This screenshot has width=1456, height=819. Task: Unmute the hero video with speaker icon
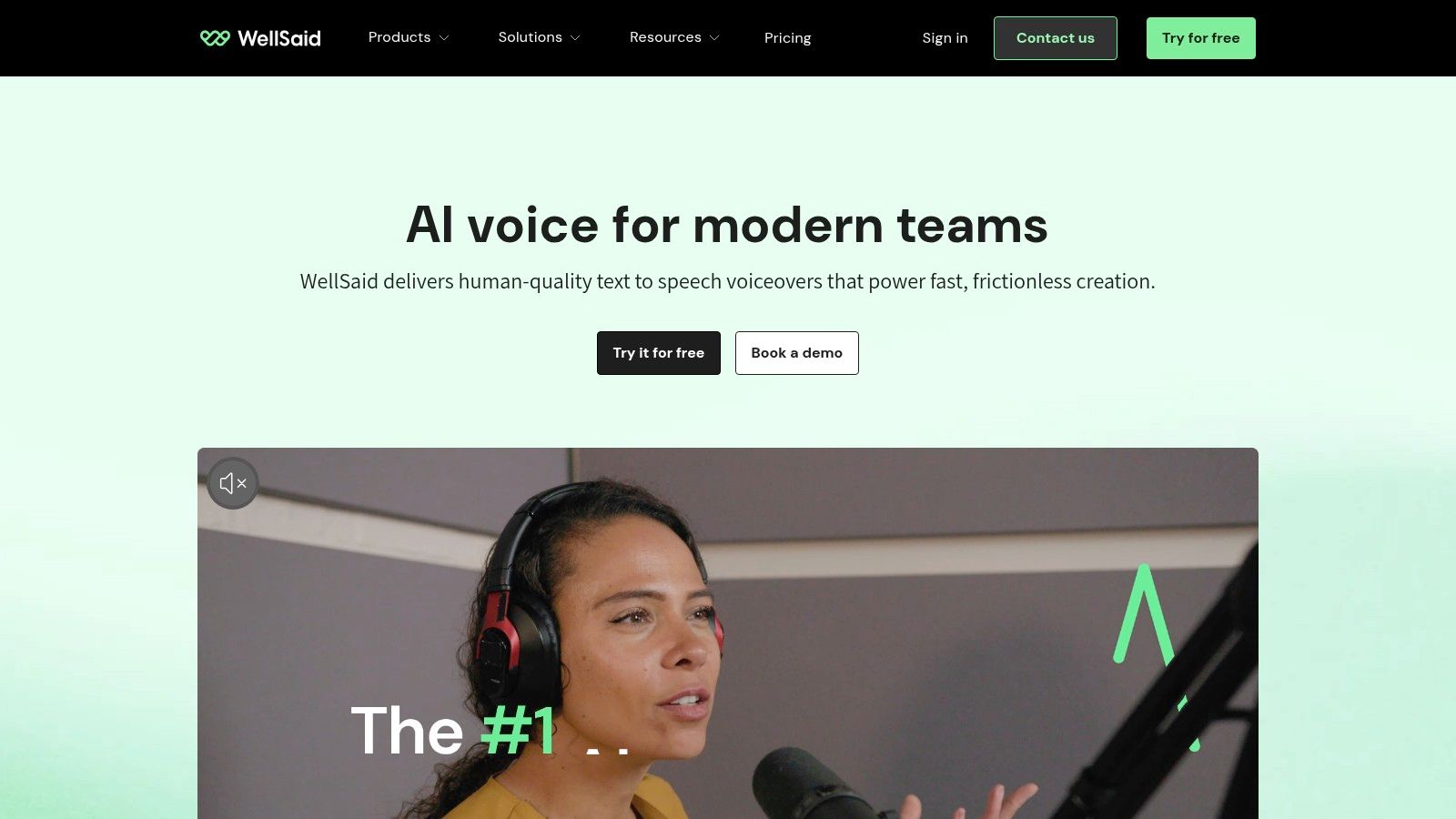(233, 483)
